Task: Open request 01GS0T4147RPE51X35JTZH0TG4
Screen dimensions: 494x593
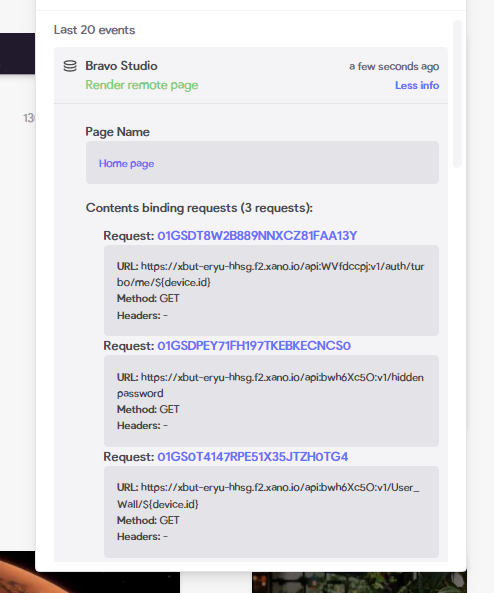Action: (x=252, y=457)
